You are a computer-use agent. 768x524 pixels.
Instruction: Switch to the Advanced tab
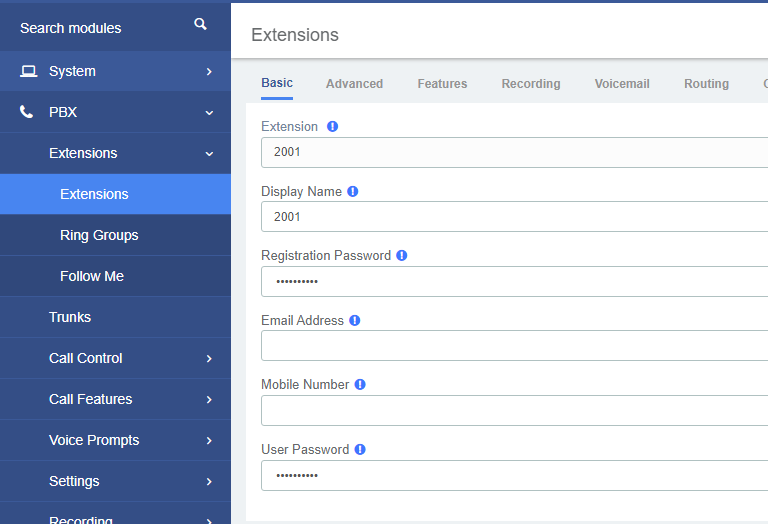[x=355, y=84]
